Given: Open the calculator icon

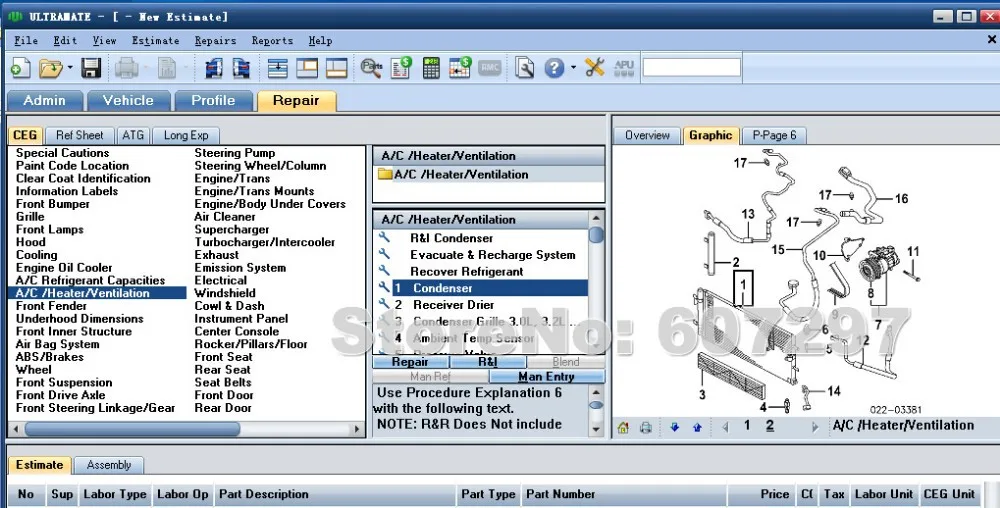Looking at the screenshot, I should 431,68.
